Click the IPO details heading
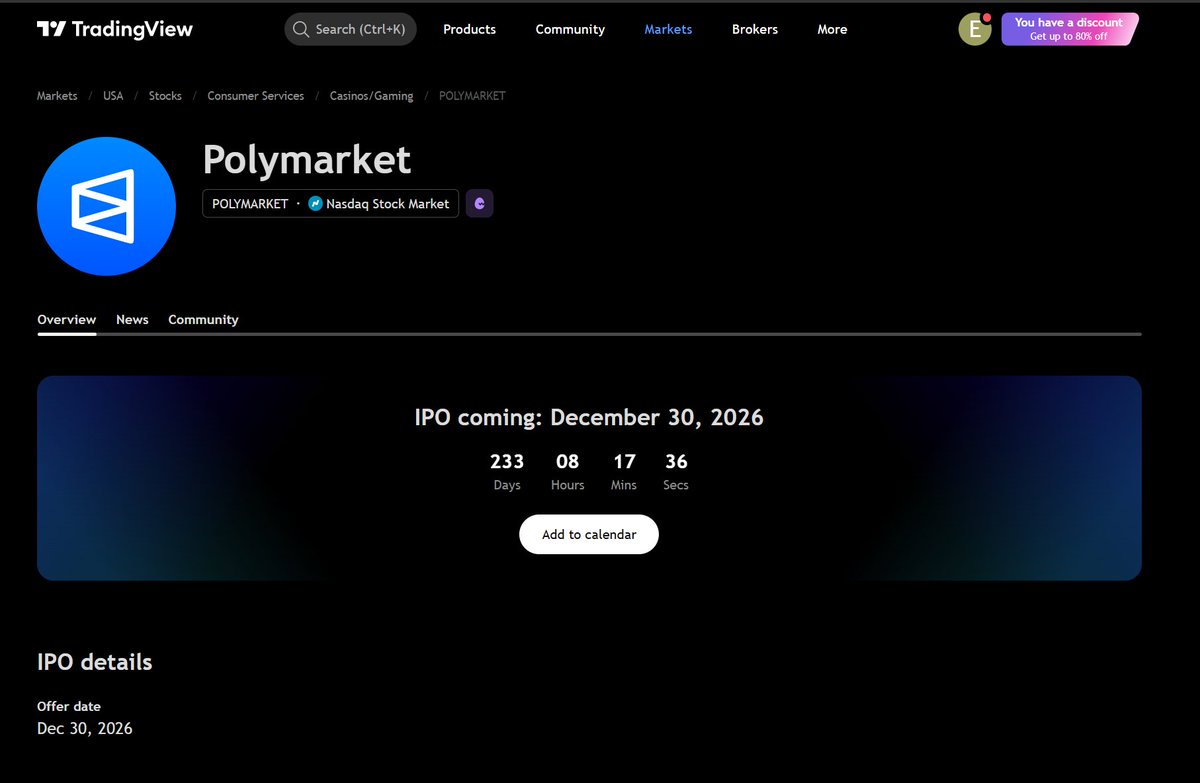Viewport: 1200px width, 783px height. (x=95, y=662)
